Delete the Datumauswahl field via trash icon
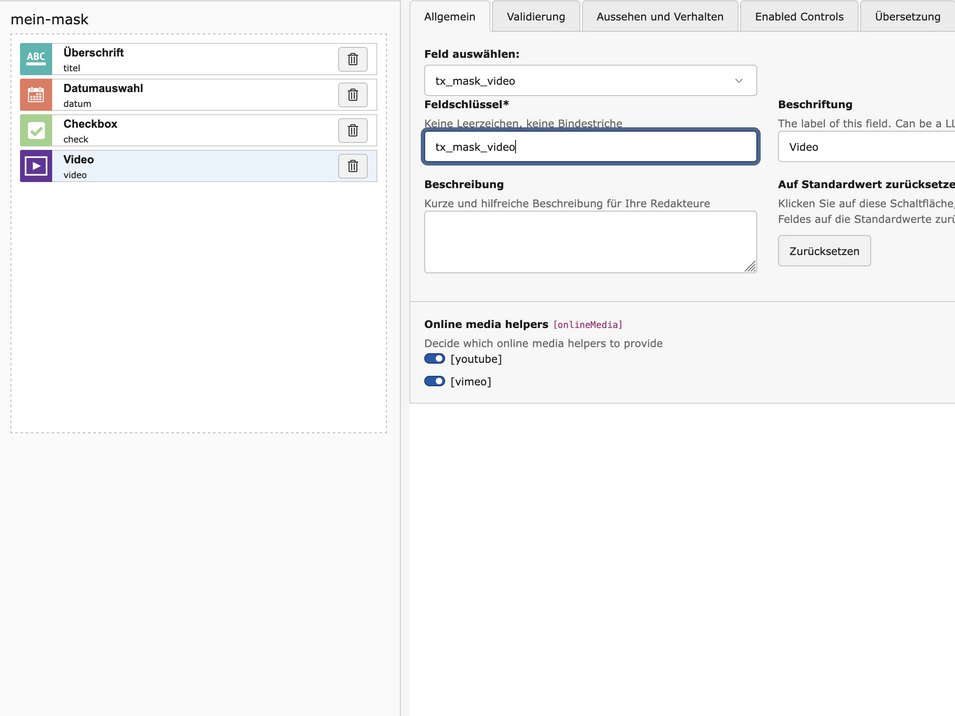Image resolution: width=955 pixels, height=716 pixels. click(353, 95)
